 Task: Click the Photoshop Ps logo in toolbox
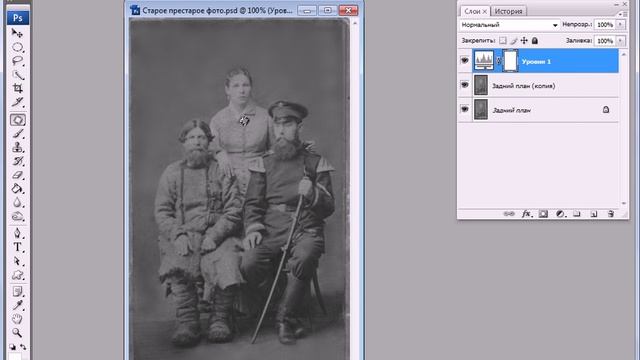point(18,18)
